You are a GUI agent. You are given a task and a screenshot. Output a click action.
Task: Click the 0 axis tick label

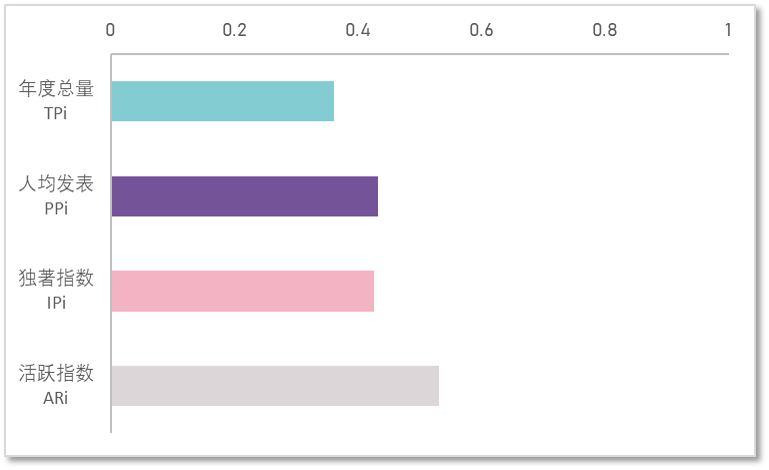pos(110,30)
